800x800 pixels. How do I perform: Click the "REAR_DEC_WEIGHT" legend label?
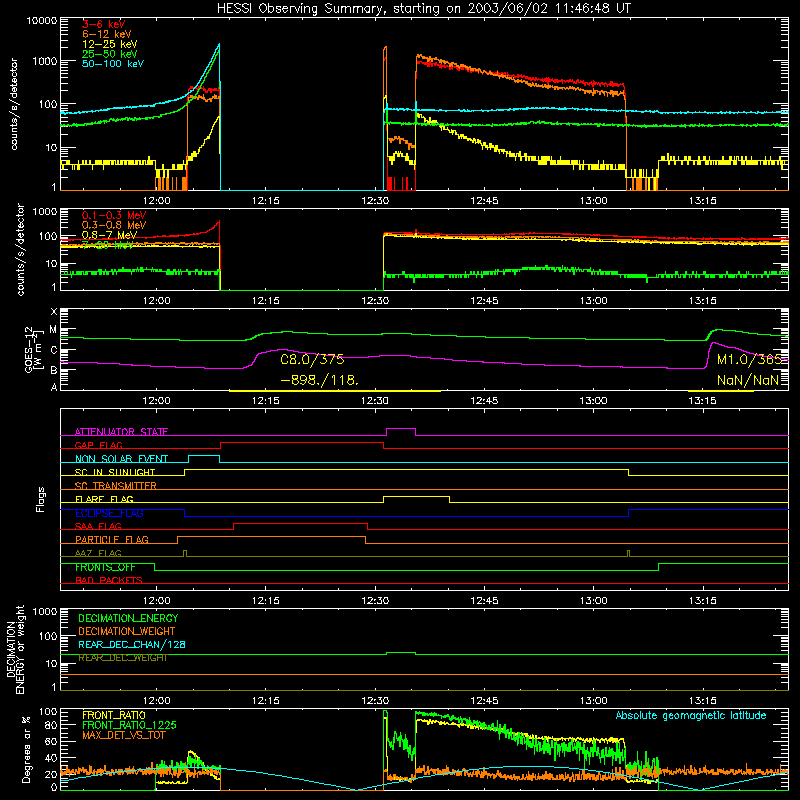click(x=123, y=658)
